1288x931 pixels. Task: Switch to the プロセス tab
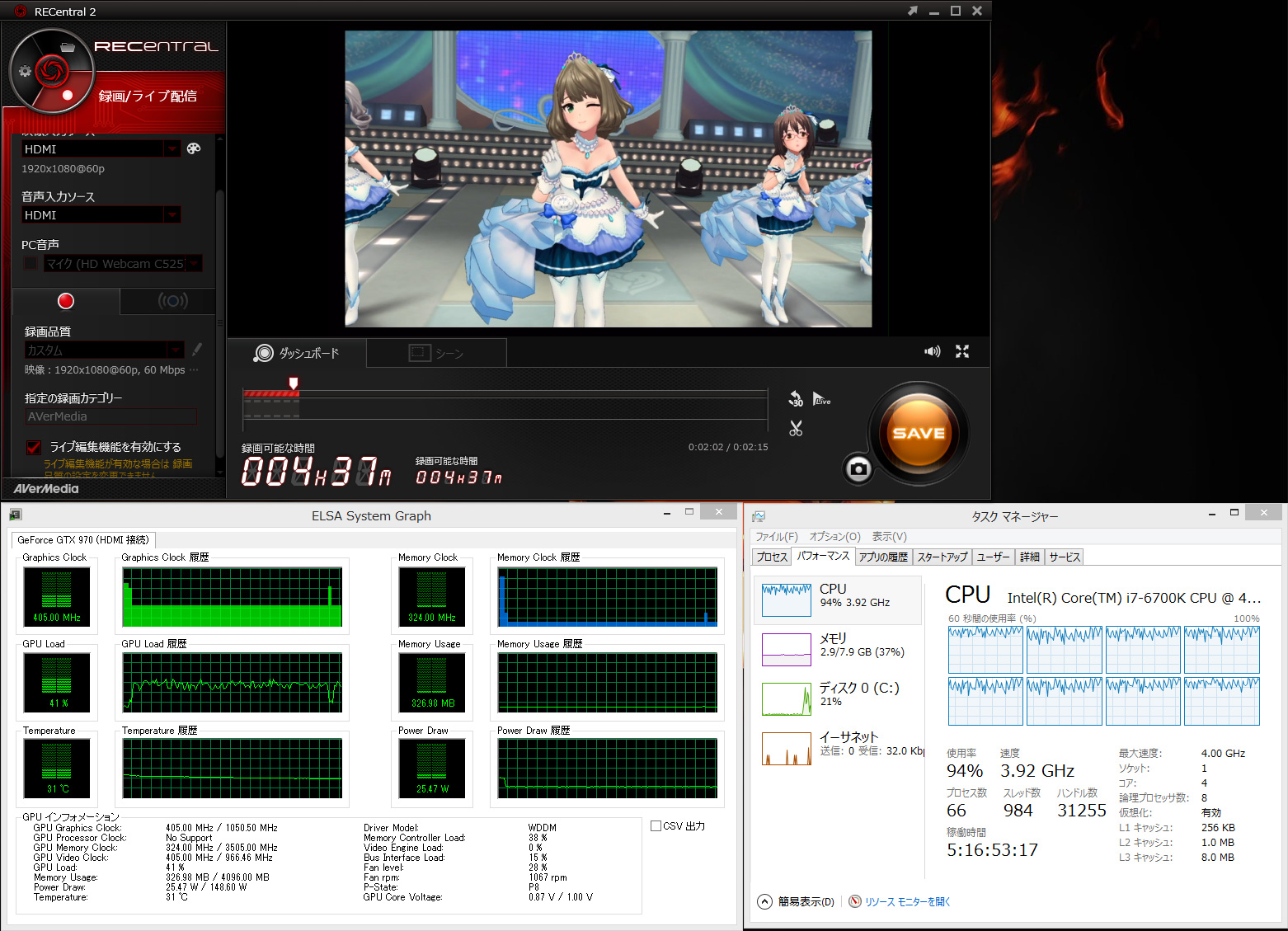(x=772, y=557)
